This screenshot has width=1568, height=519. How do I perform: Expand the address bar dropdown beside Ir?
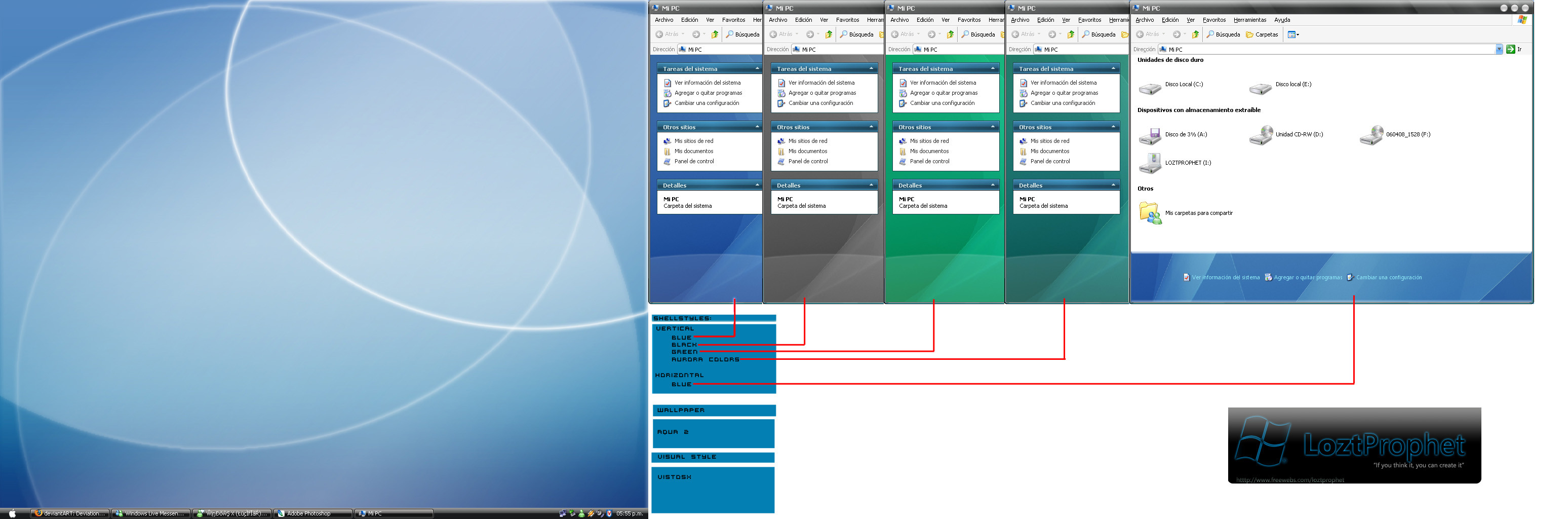click(1499, 49)
